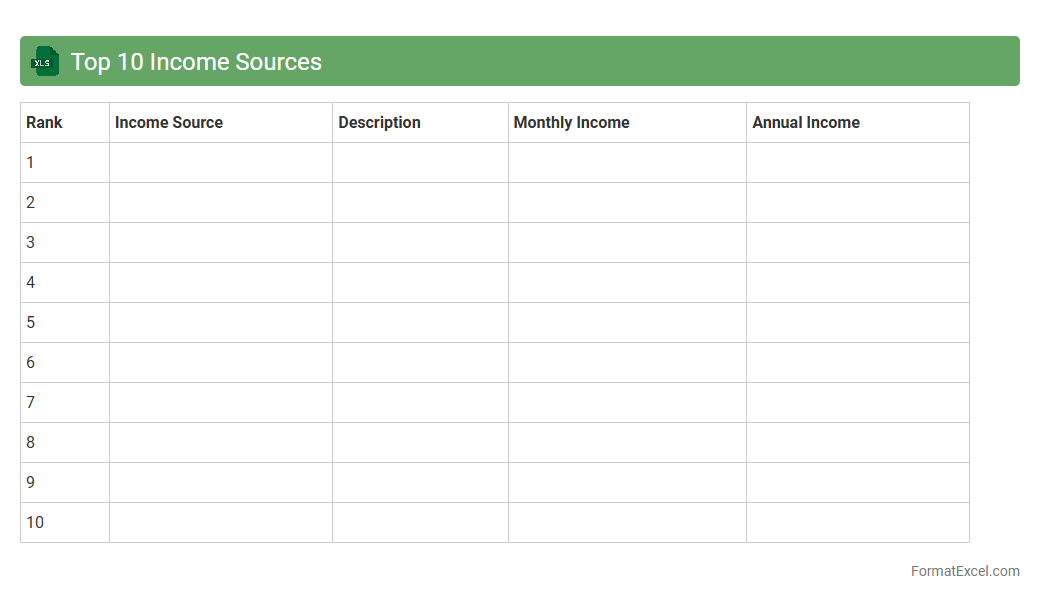
Task: Open the FormatExcel.com link
Action: [964, 571]
